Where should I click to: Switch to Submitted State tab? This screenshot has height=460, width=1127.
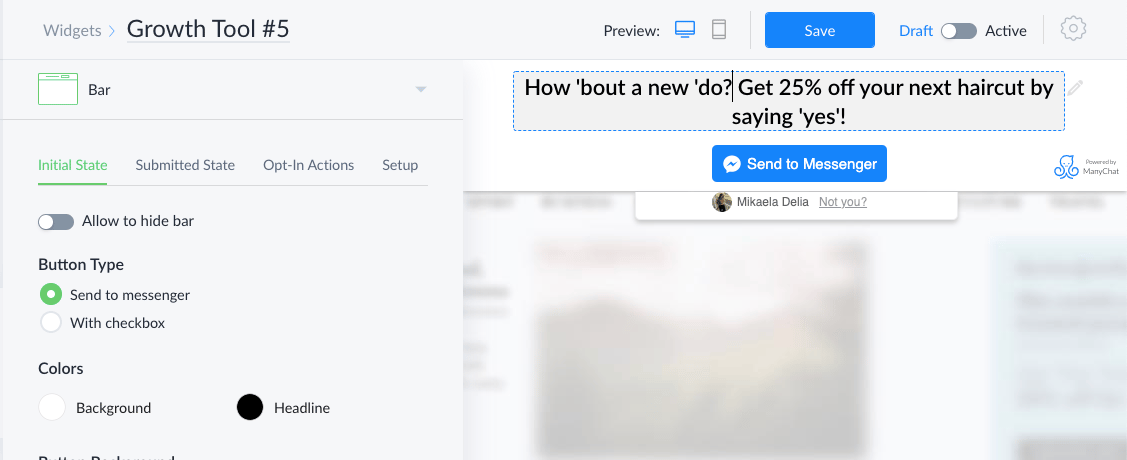(x=185, y=165)
